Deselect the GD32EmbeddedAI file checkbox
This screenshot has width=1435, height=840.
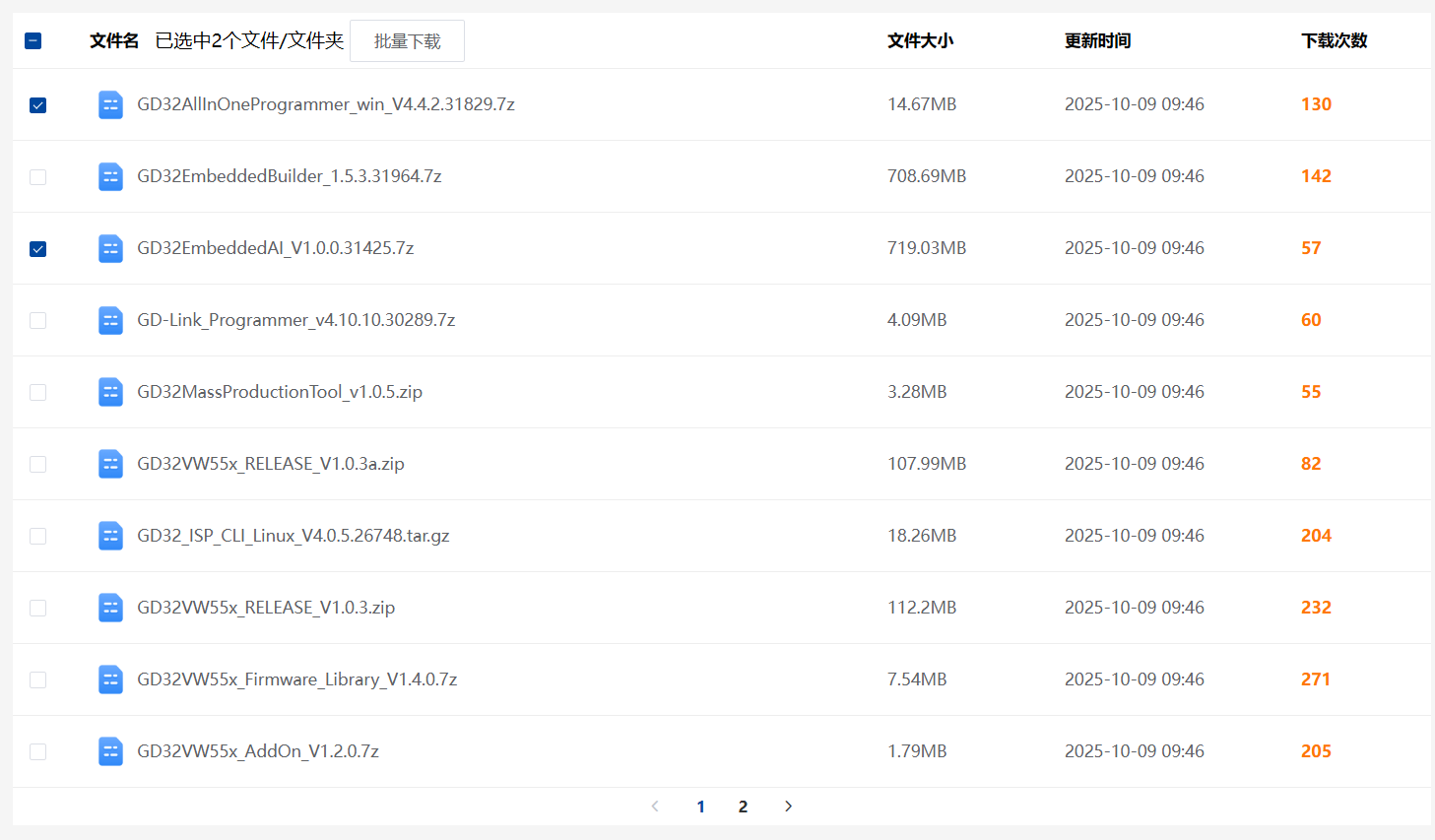38,249
